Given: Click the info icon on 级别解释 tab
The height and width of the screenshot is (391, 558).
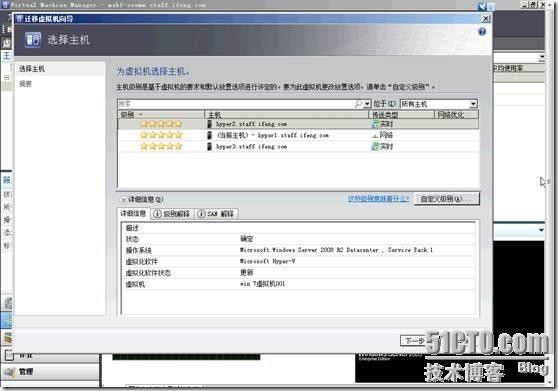Looking at the screenshot, I should [x=157, y=214].
